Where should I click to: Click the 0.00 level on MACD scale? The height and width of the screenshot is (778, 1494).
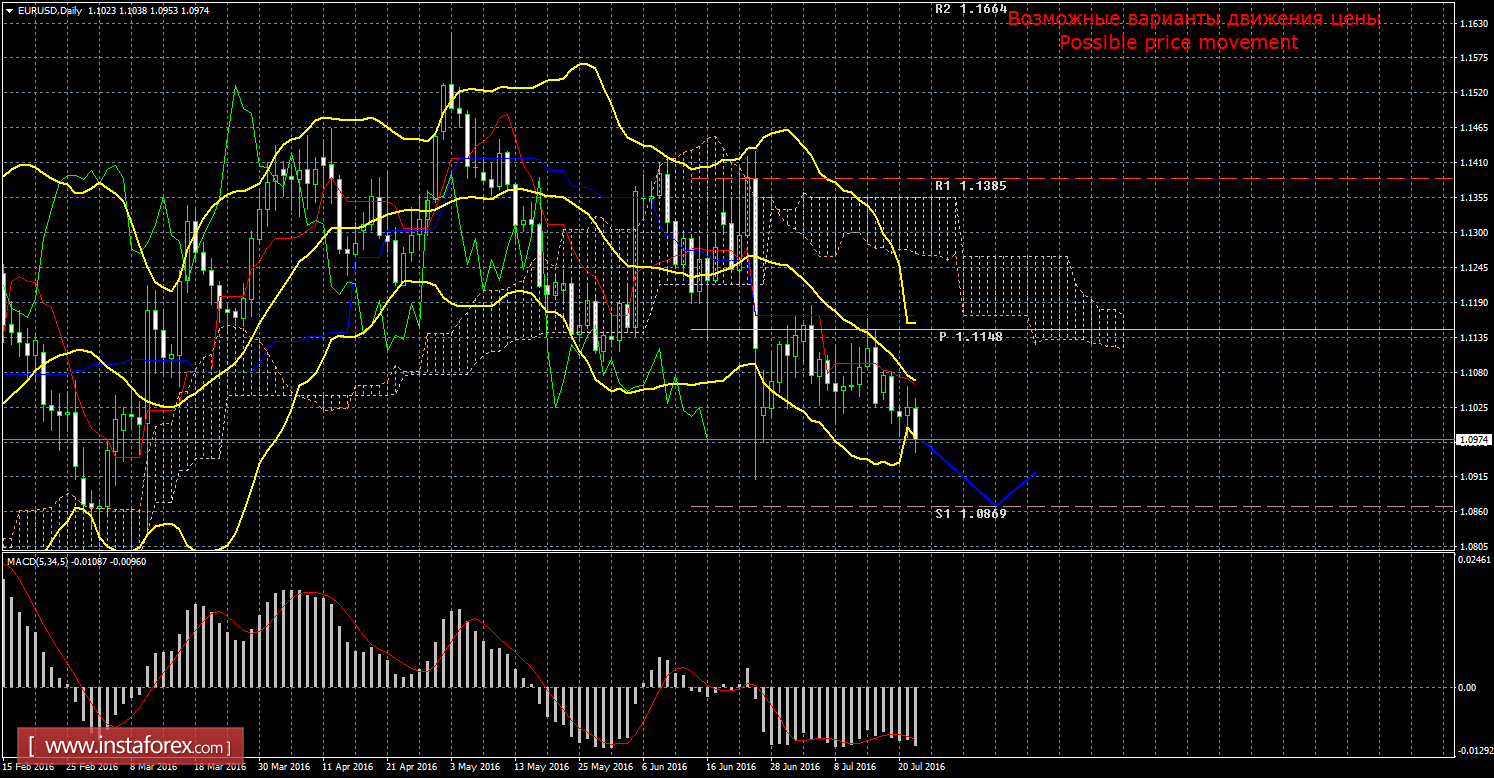(1466, 688)
